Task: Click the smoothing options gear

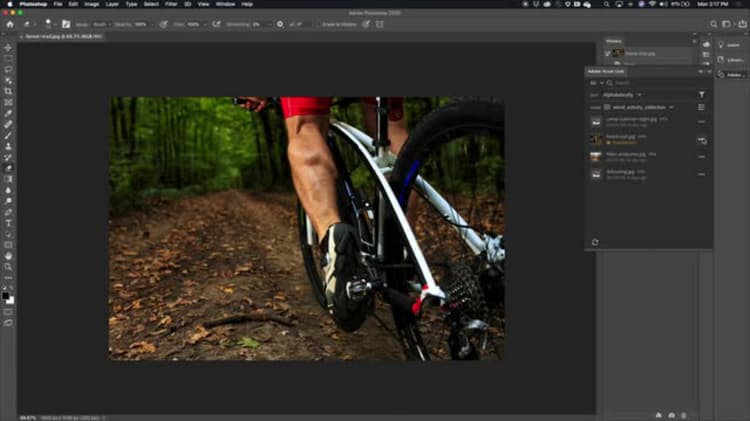Action: (x=280, y=24)
